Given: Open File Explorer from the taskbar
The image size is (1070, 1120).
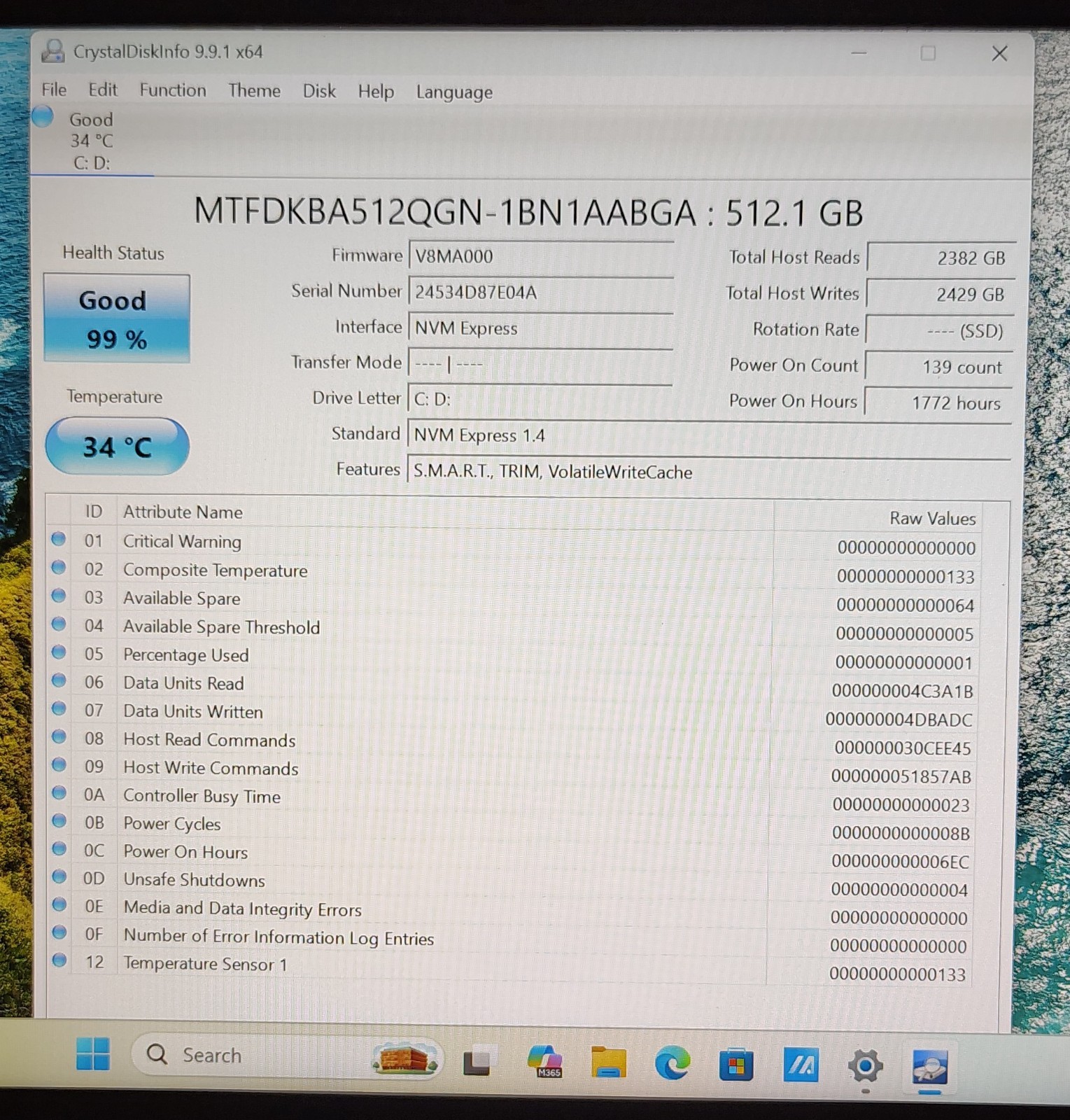Looking at the screenshot, I should [608, 1063].
